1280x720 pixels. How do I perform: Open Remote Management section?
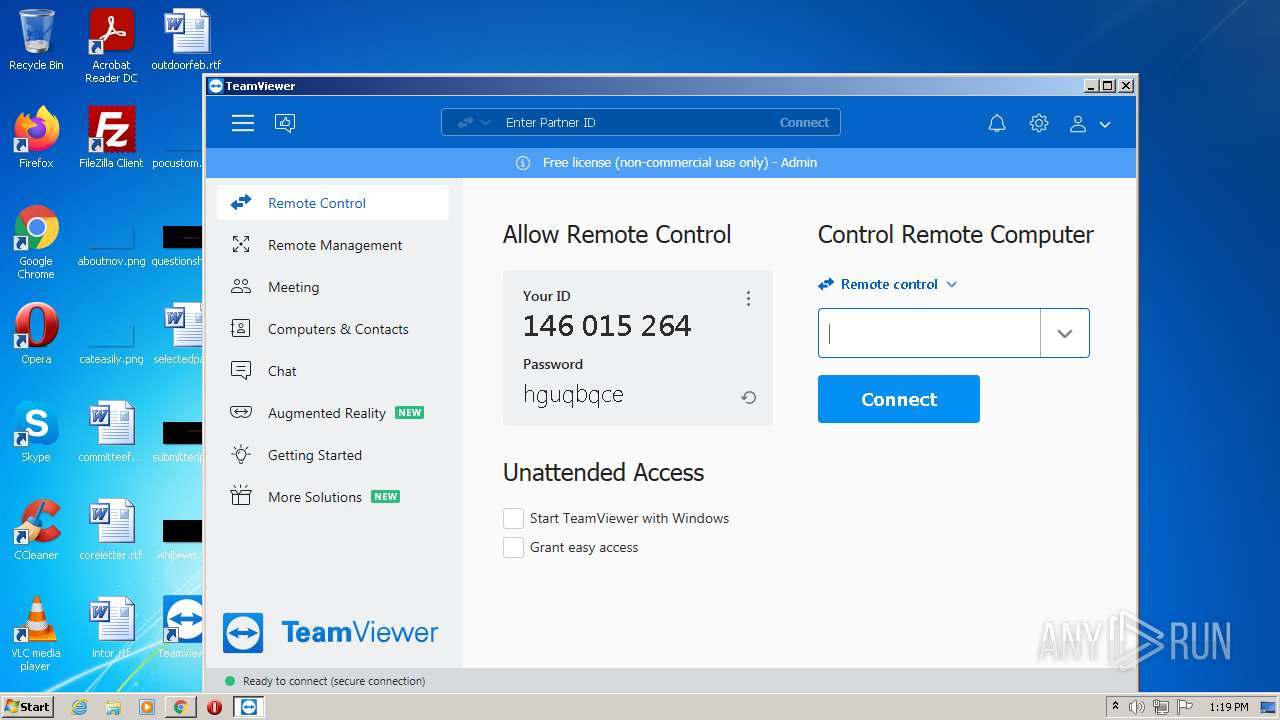click(333, 245)
